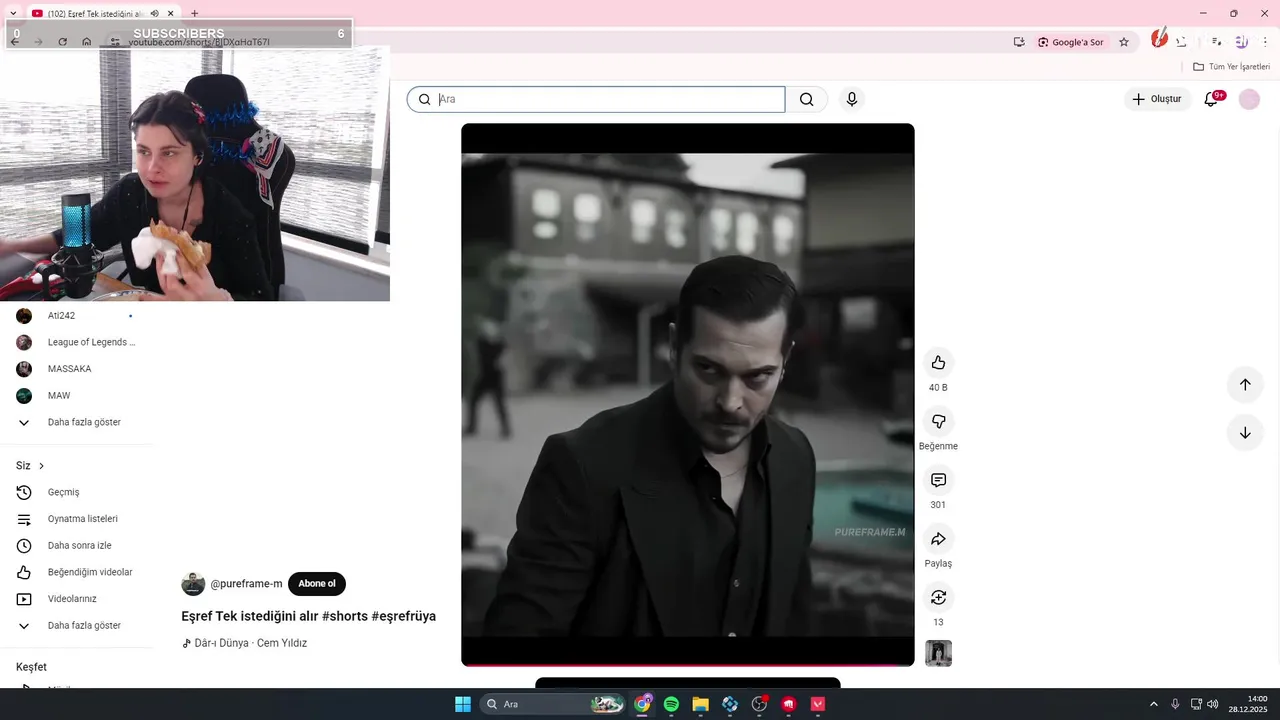Open Ati242 subscription channel
The width and height of the screenshot is (1280, 720).
click(76, 316)
